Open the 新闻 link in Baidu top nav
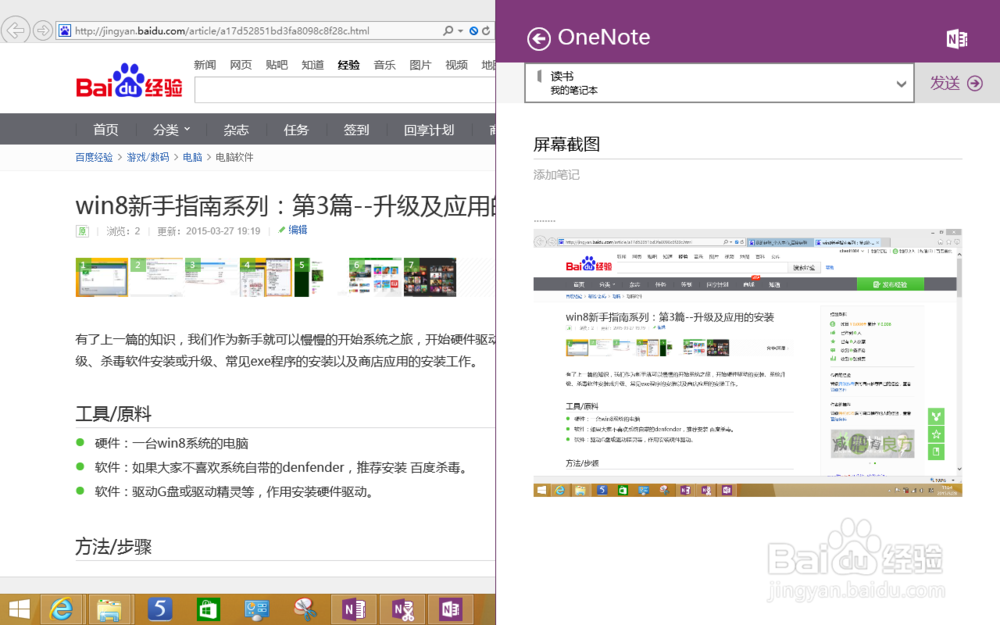The width and height of the screenshot is (1000, 625). click(x=205, y=64)
